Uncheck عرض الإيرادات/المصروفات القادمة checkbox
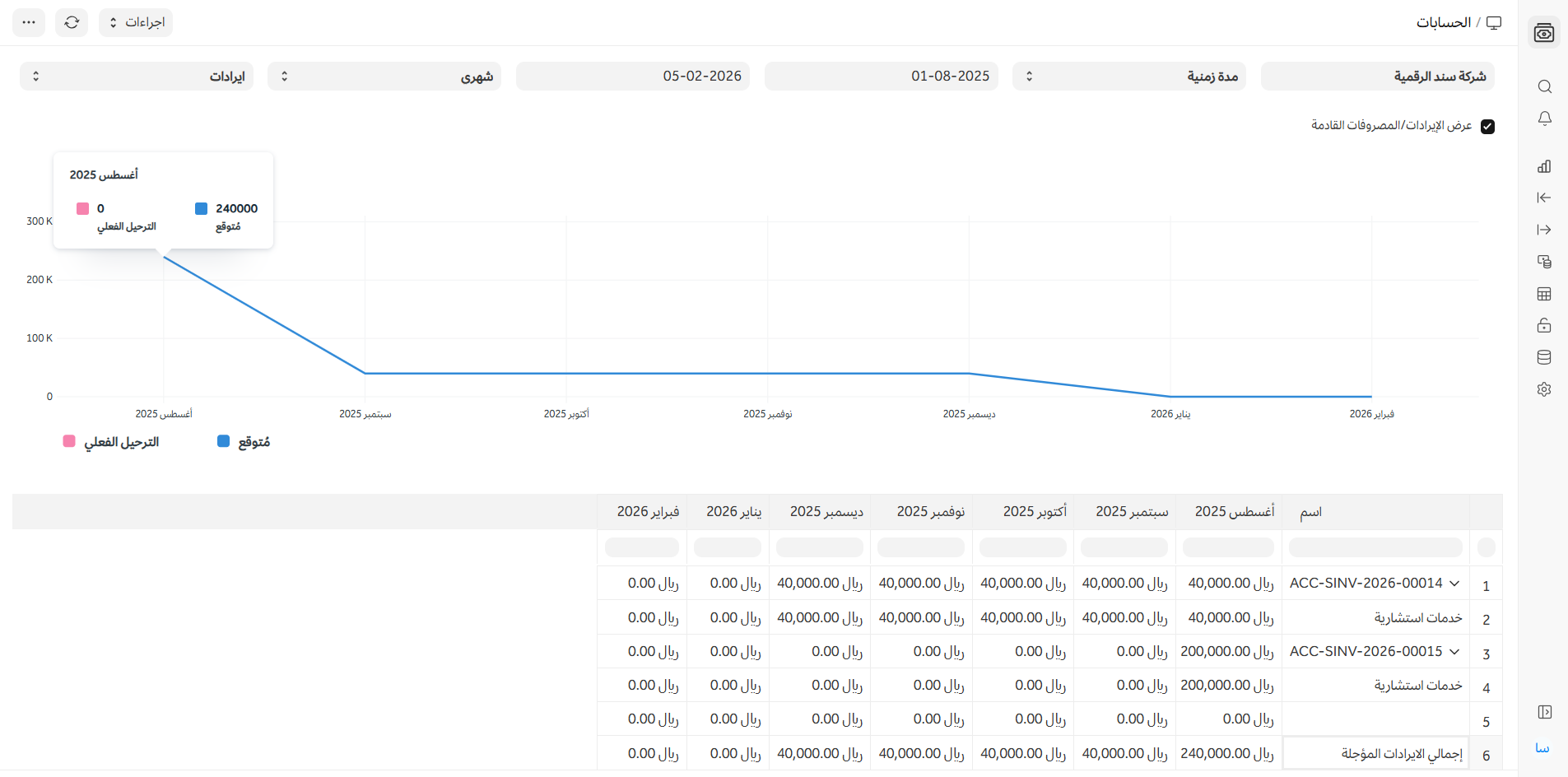The image size is (1568, 777). 1487,126
